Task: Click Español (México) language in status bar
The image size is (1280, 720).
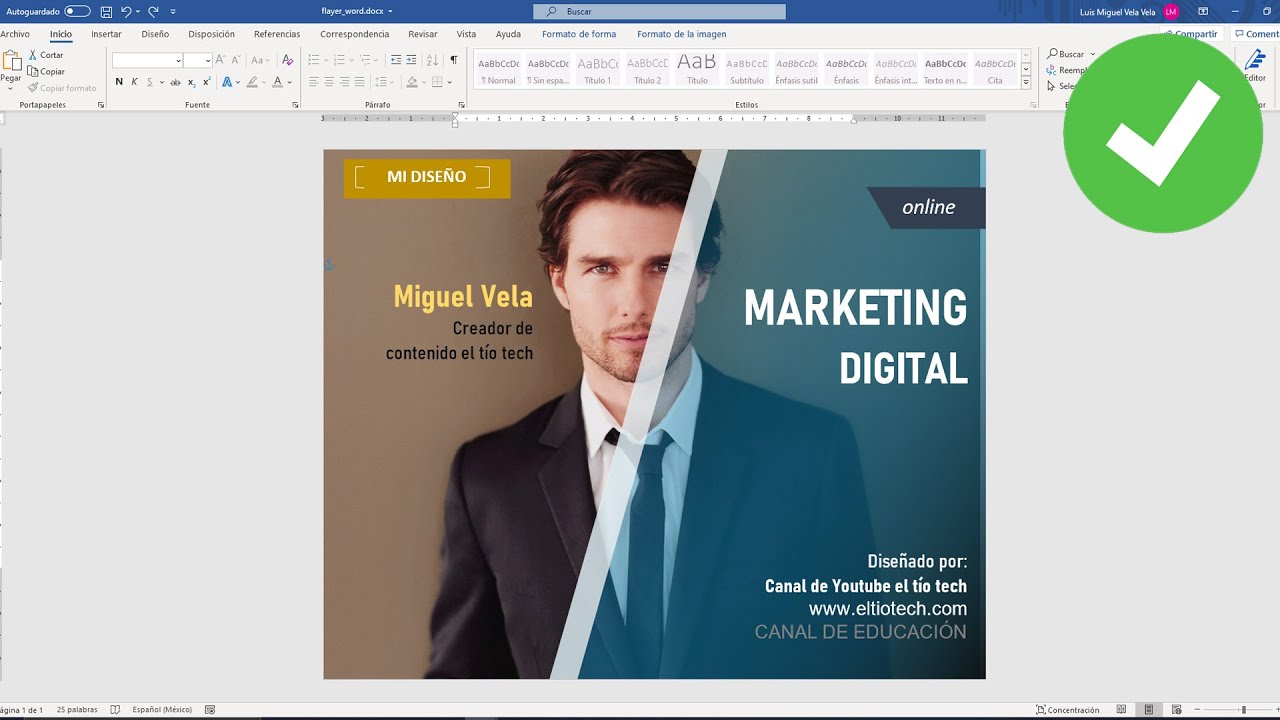Action: pyautogui.click(x=162, y=710)
